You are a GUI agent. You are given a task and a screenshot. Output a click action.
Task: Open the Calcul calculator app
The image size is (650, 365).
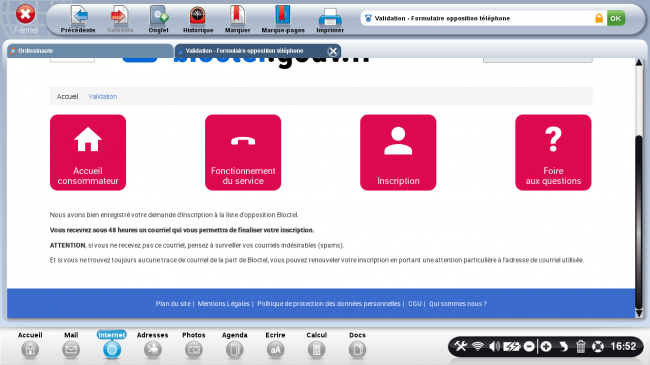[x=316, y=345]
